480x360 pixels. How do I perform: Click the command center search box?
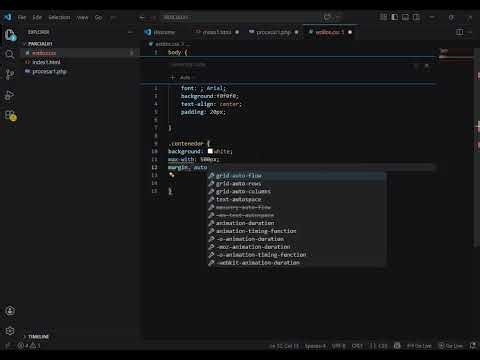coord(240,17)
